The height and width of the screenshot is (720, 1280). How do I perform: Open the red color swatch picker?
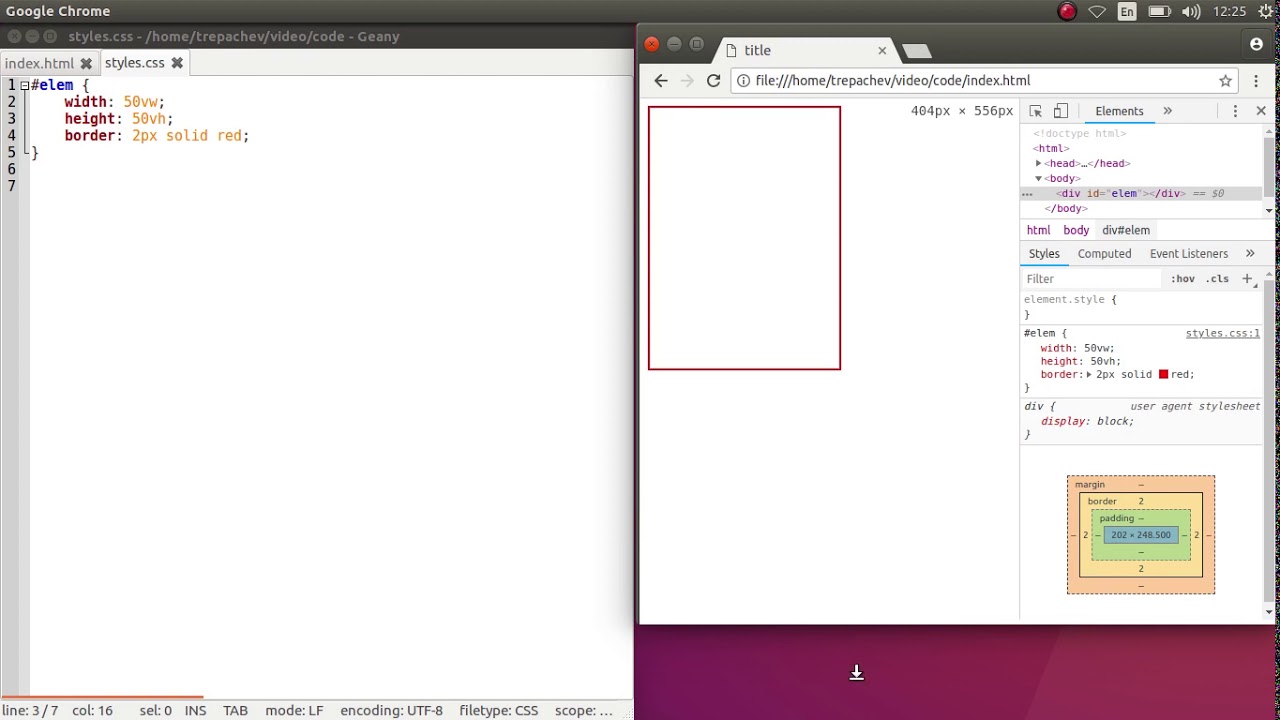tap(1163, 374)
